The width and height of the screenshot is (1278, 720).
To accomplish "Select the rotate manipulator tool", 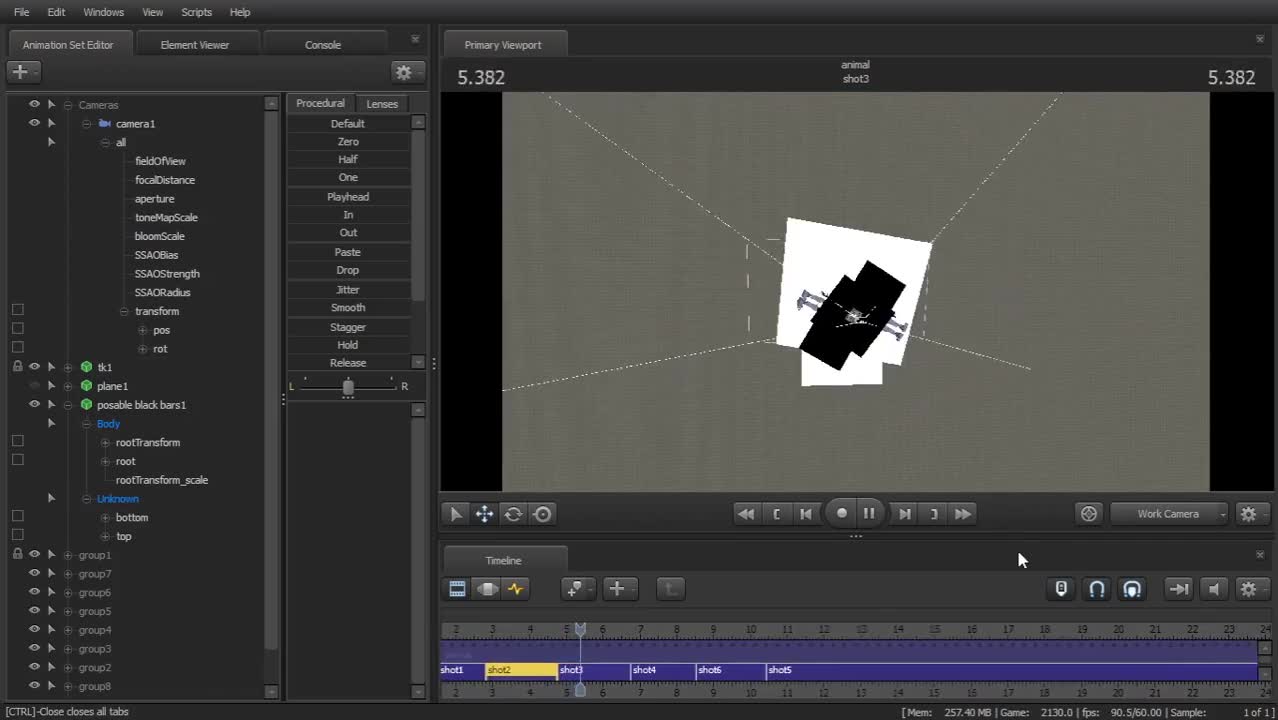I will click(513, 514).
